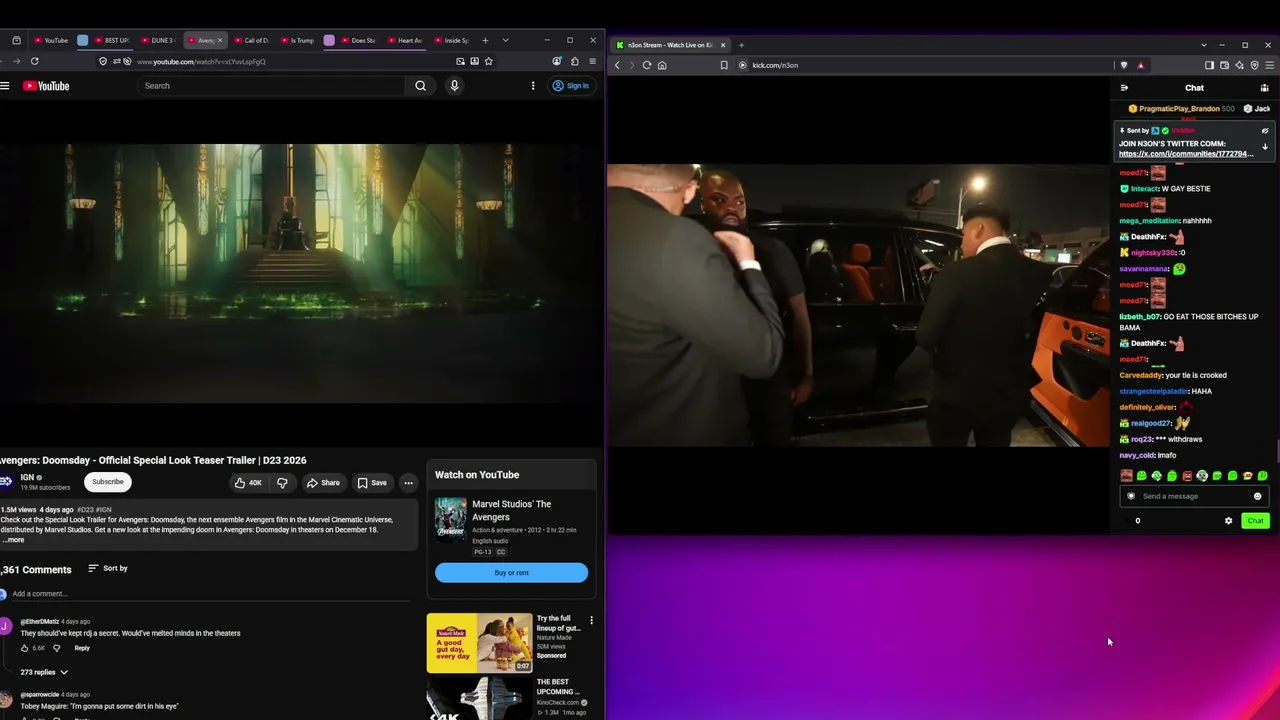Image resolution: width=1280 pixels, height=720 pixels.
Task: Click the Send a message chat field
Action: coord(1194,496)
